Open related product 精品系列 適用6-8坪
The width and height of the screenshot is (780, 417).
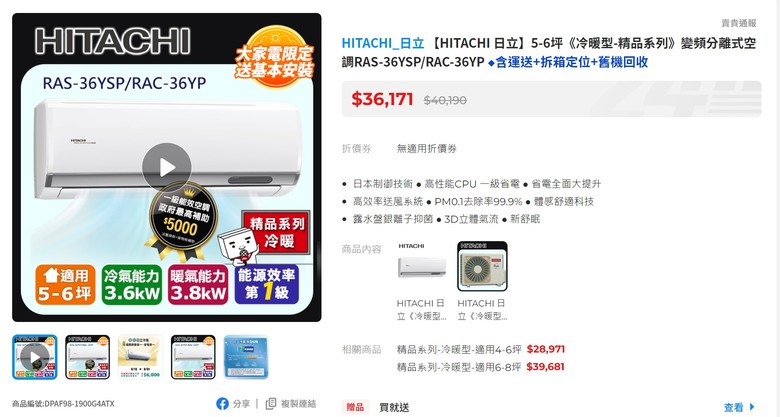481,367
